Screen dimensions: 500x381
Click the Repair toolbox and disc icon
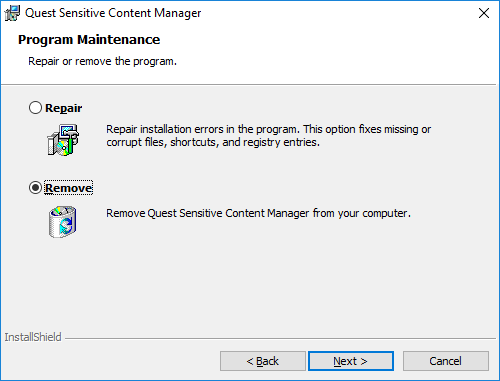coord(63,139)
